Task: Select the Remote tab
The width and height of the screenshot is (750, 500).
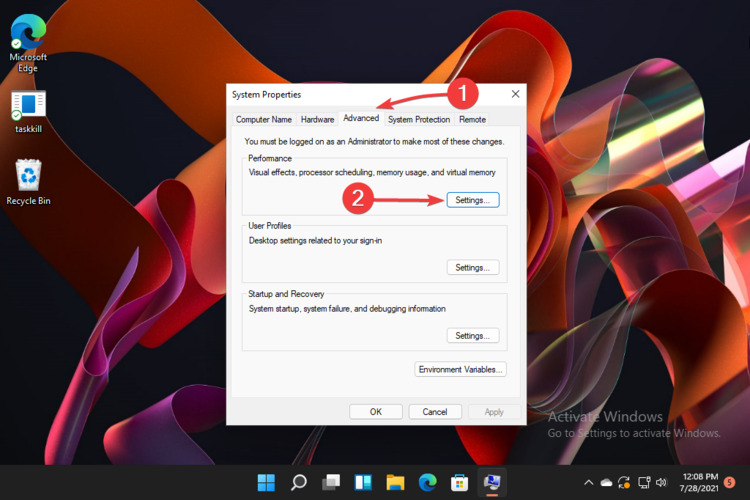Action: tap(472, 119)
